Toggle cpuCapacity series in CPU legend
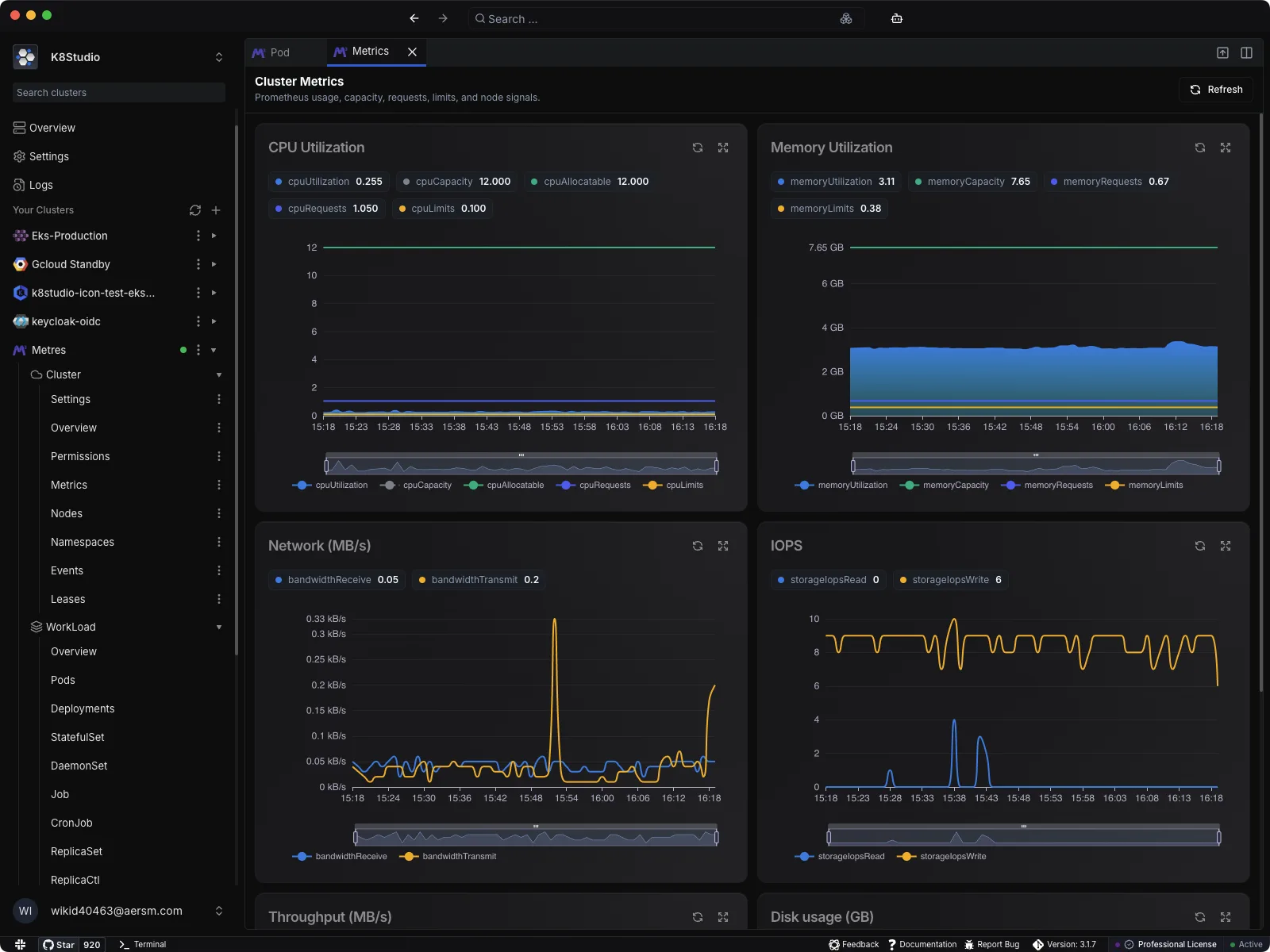This screenshot has width=1270, height=952. [416, 486]
